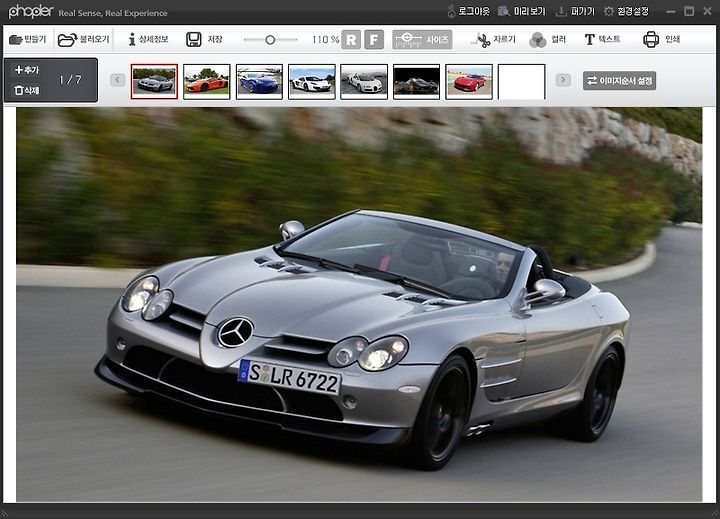Click the empty white thumbnail slot
Image resolution: width=720 pixels, height=519 pixels.
click(x=522, y=82)
